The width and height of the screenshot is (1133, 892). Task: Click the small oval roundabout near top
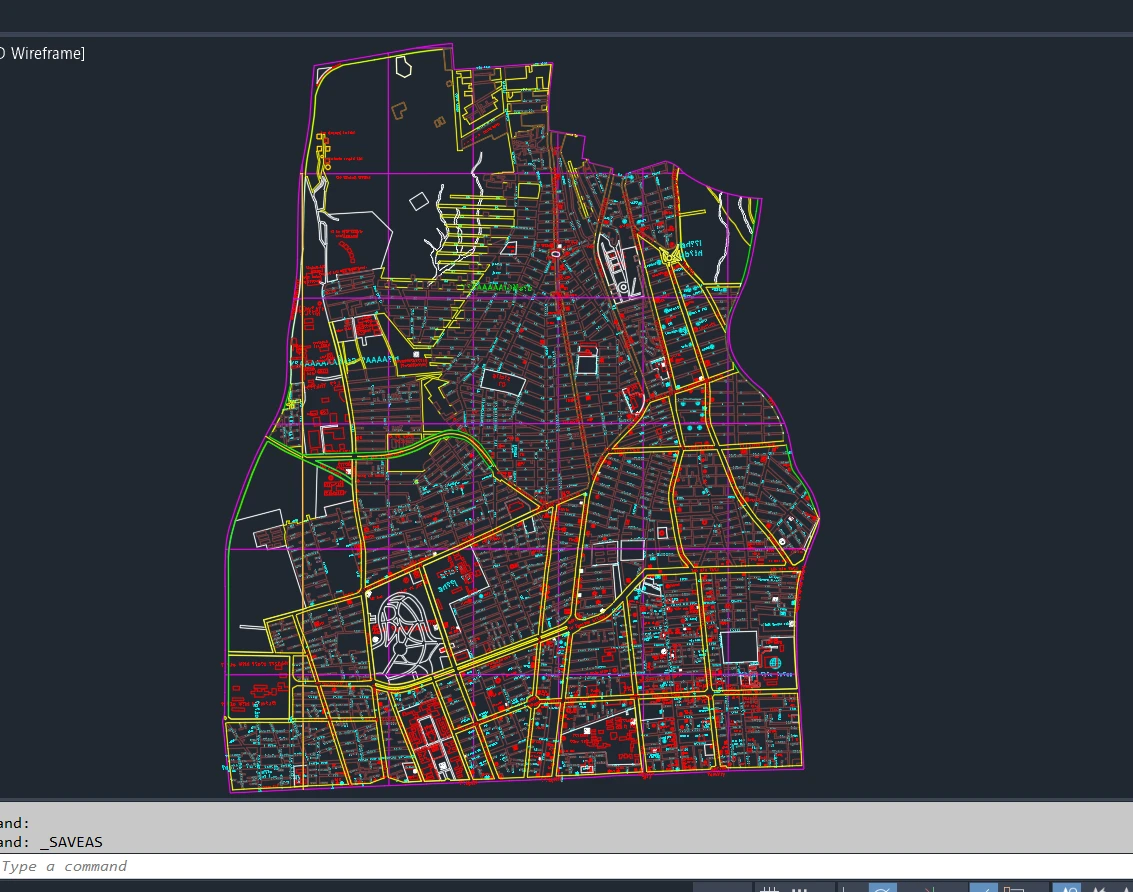555,254
